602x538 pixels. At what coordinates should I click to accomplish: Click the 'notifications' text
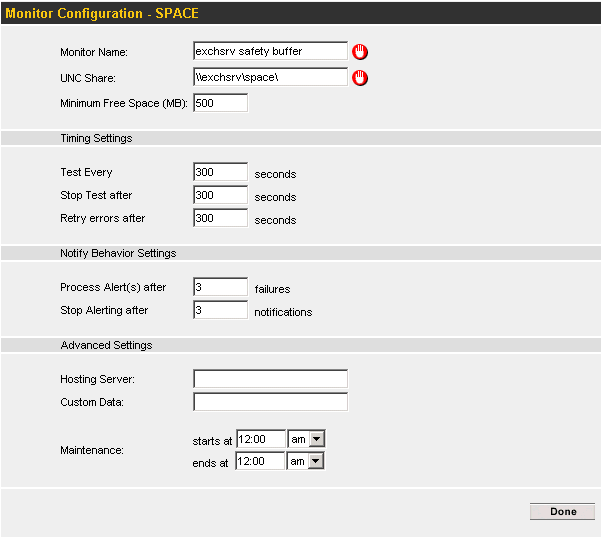[x=283, y=312]
